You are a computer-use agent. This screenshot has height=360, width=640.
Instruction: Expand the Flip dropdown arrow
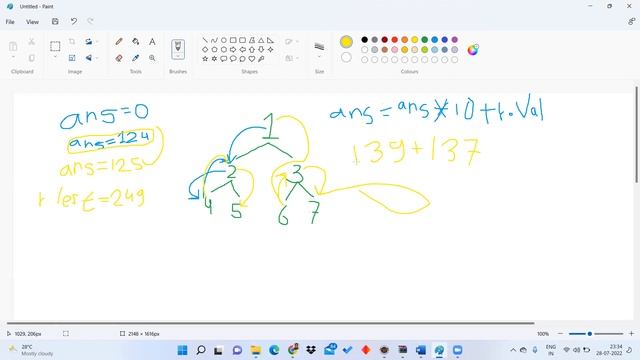tap(96, 58)
